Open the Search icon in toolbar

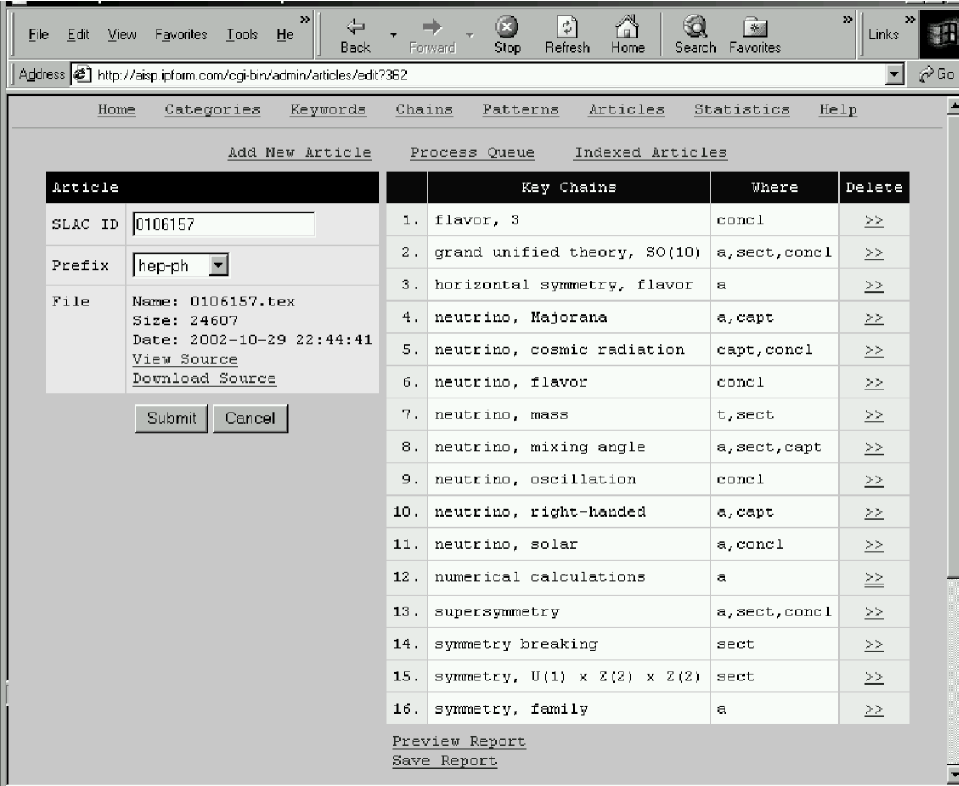click(694, 28)
